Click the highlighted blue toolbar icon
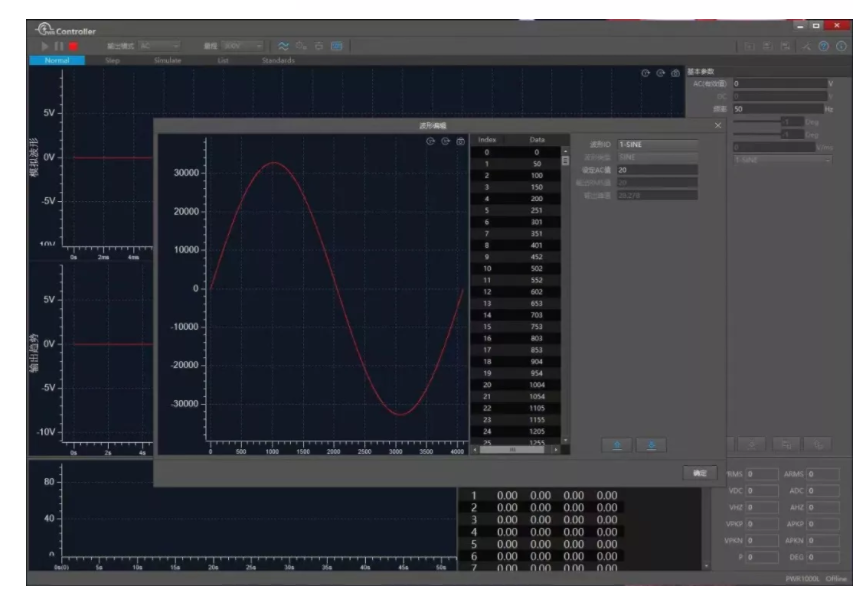The width and height of the screenshot is (861, 592). [x=336, y=46]
